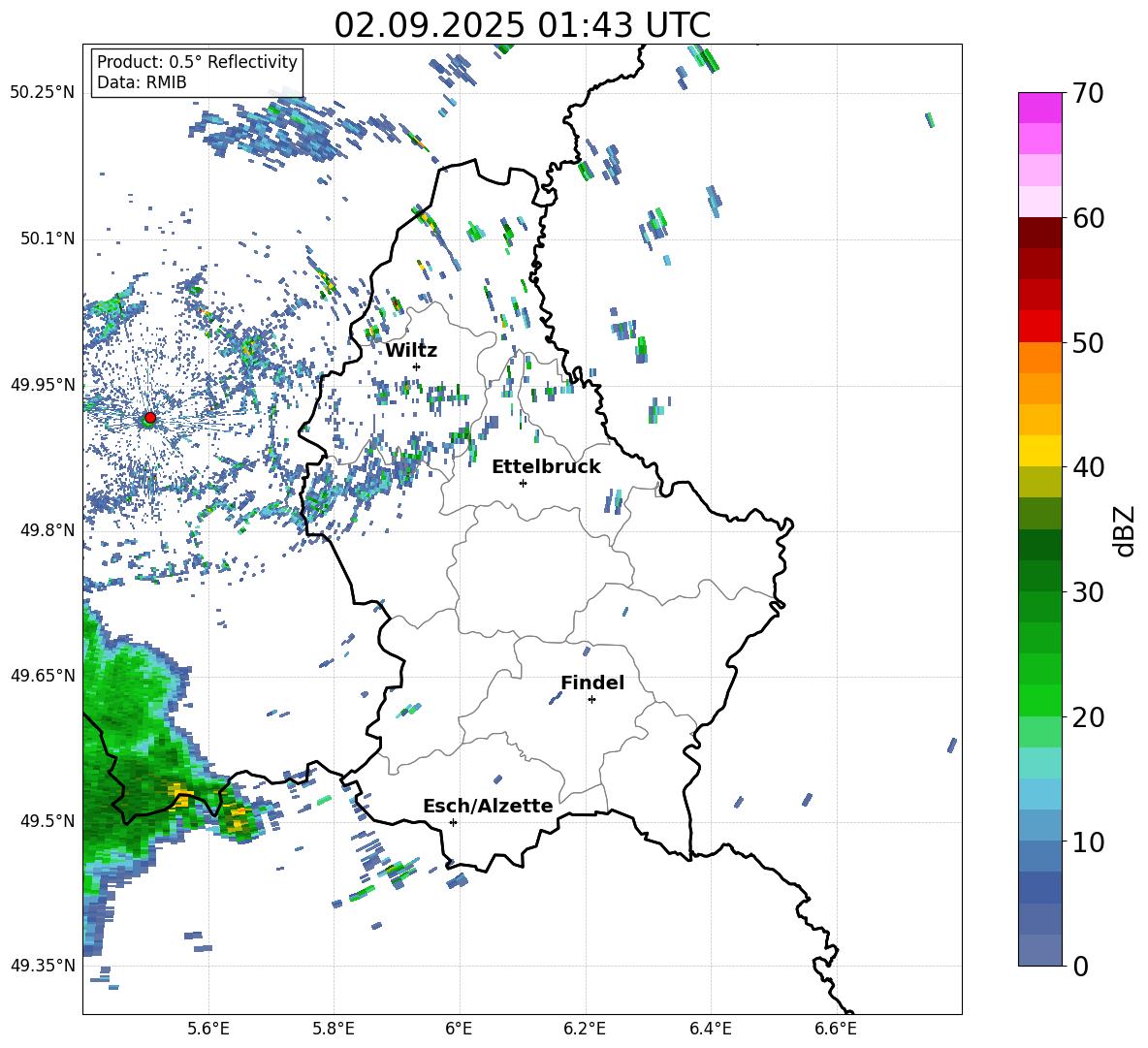The height and width of the screenshot is (1048, 1148).
Task: Click the colorbar 70 tick label
Action: click(1088, 93)
